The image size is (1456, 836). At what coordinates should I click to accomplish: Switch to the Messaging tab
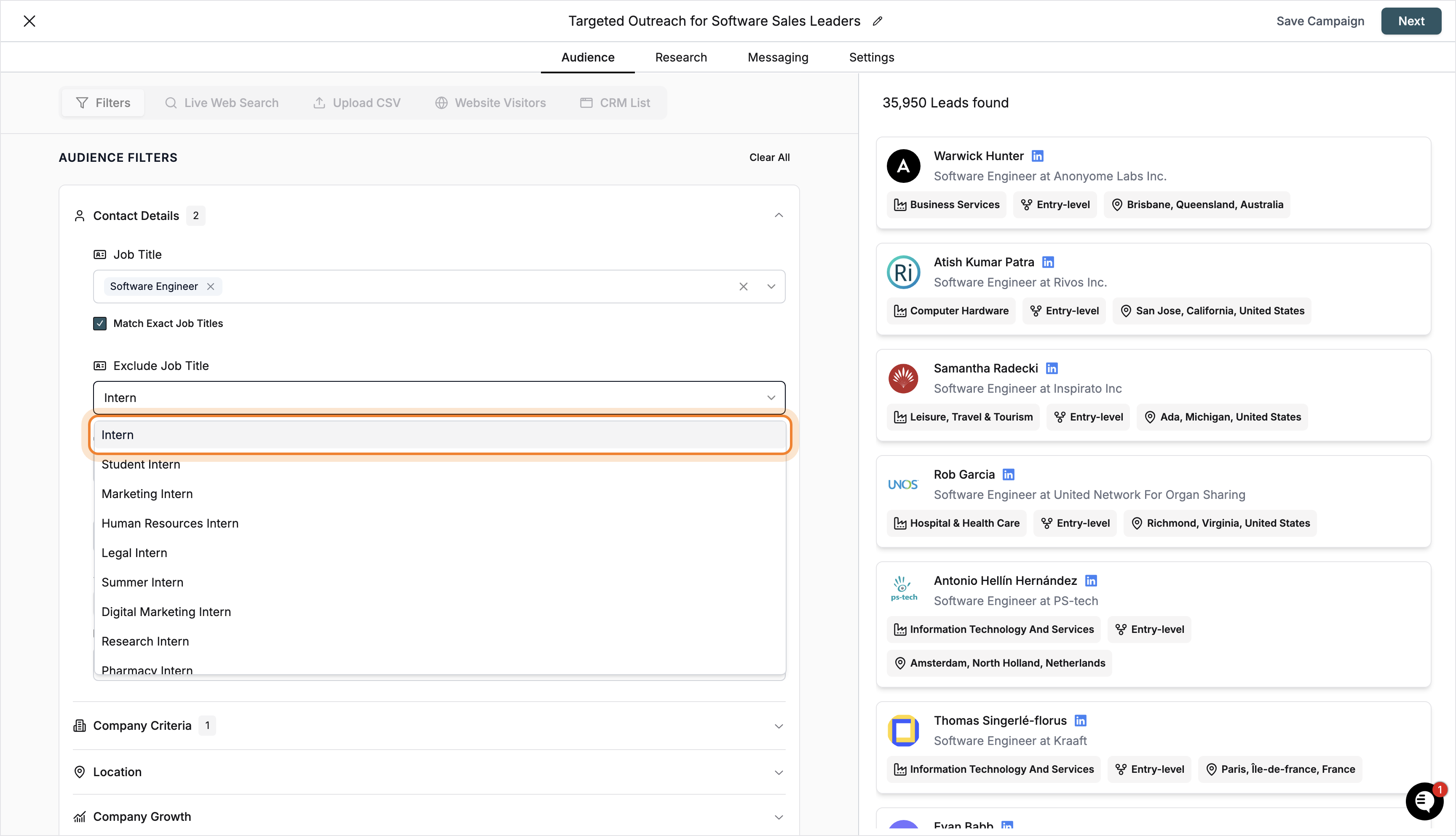[778, 57]
